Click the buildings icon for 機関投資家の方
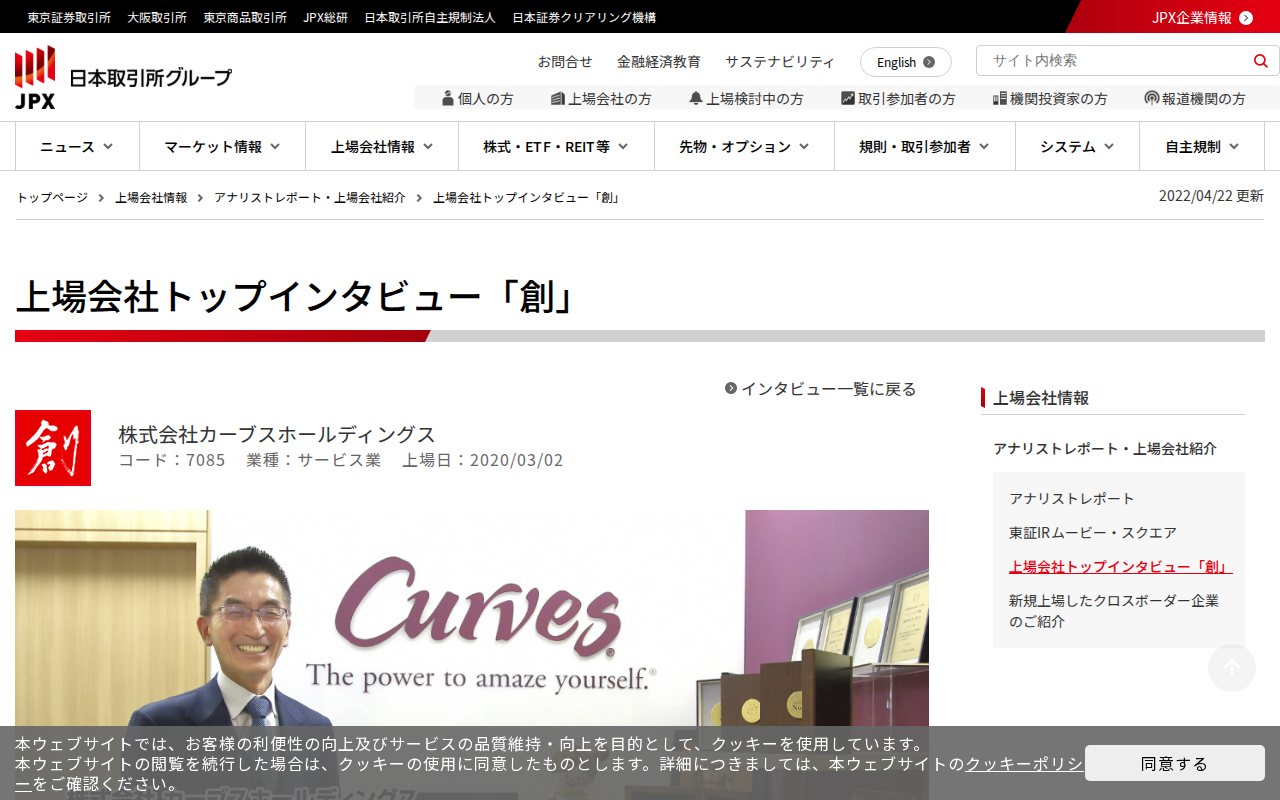The height and width of the screenshot is (800, 1280). [999, 98]
